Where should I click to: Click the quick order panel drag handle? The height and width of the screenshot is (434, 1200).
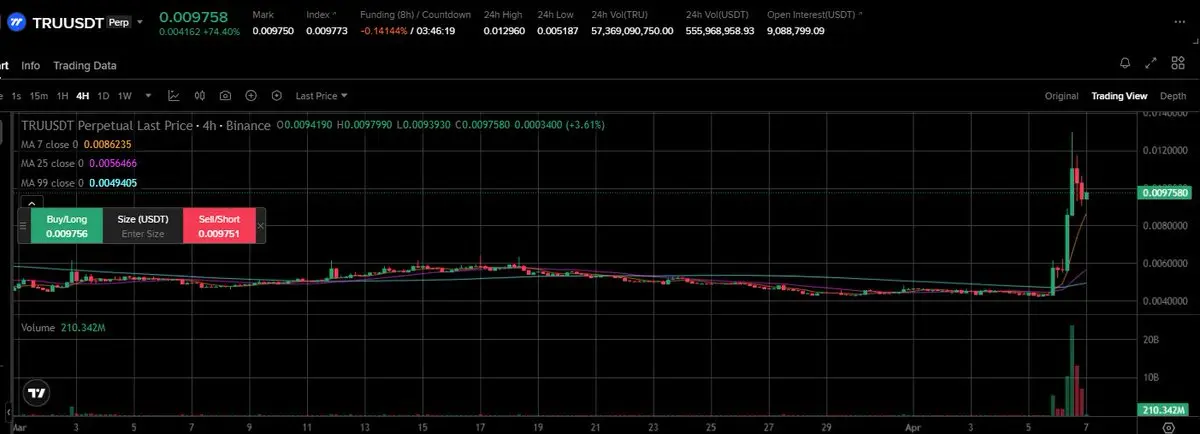pyautogui.click(x=23, y=226)
